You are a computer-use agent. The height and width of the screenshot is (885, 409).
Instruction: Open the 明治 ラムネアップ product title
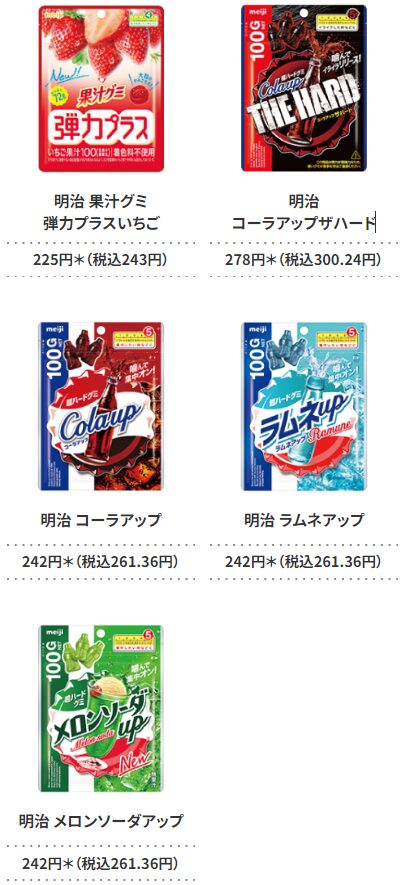(304, 519)
